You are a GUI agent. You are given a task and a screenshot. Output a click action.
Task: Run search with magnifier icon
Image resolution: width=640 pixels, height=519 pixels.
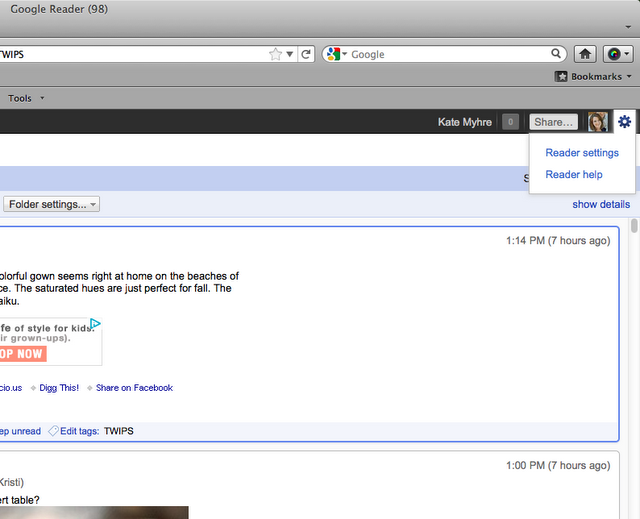point(556,53)
